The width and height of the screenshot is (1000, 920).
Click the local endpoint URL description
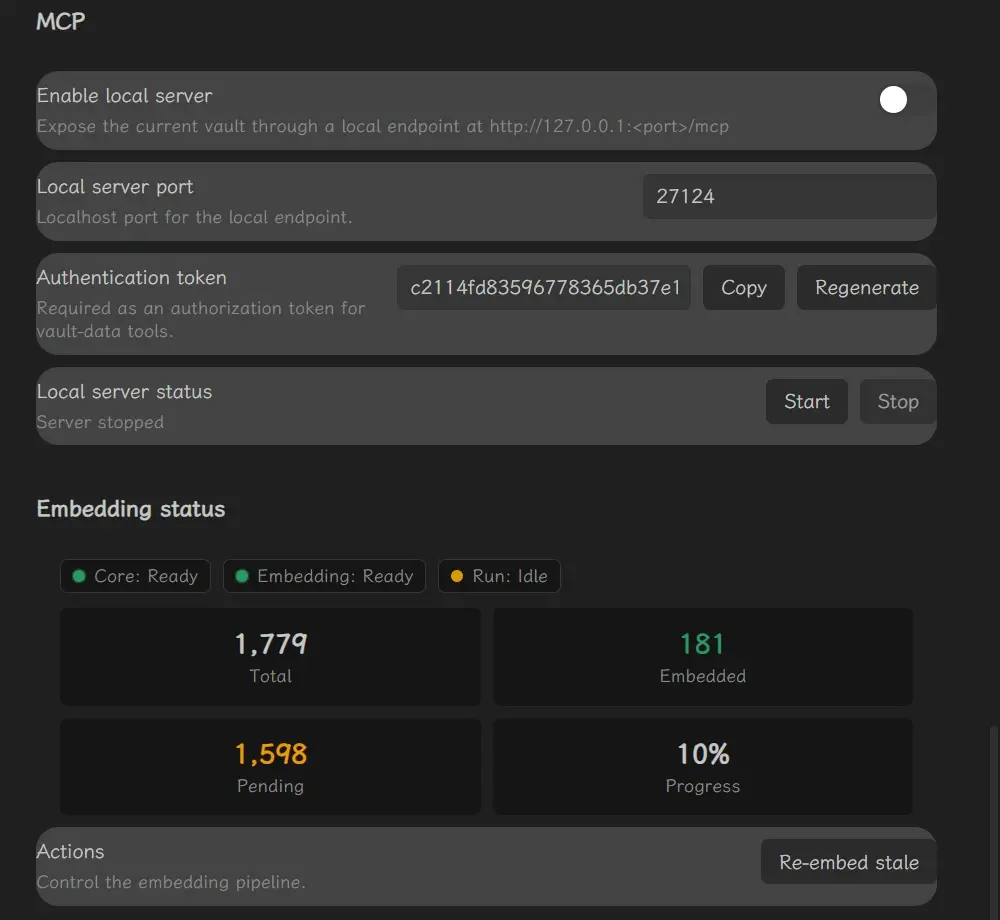[x=383, y=126]
